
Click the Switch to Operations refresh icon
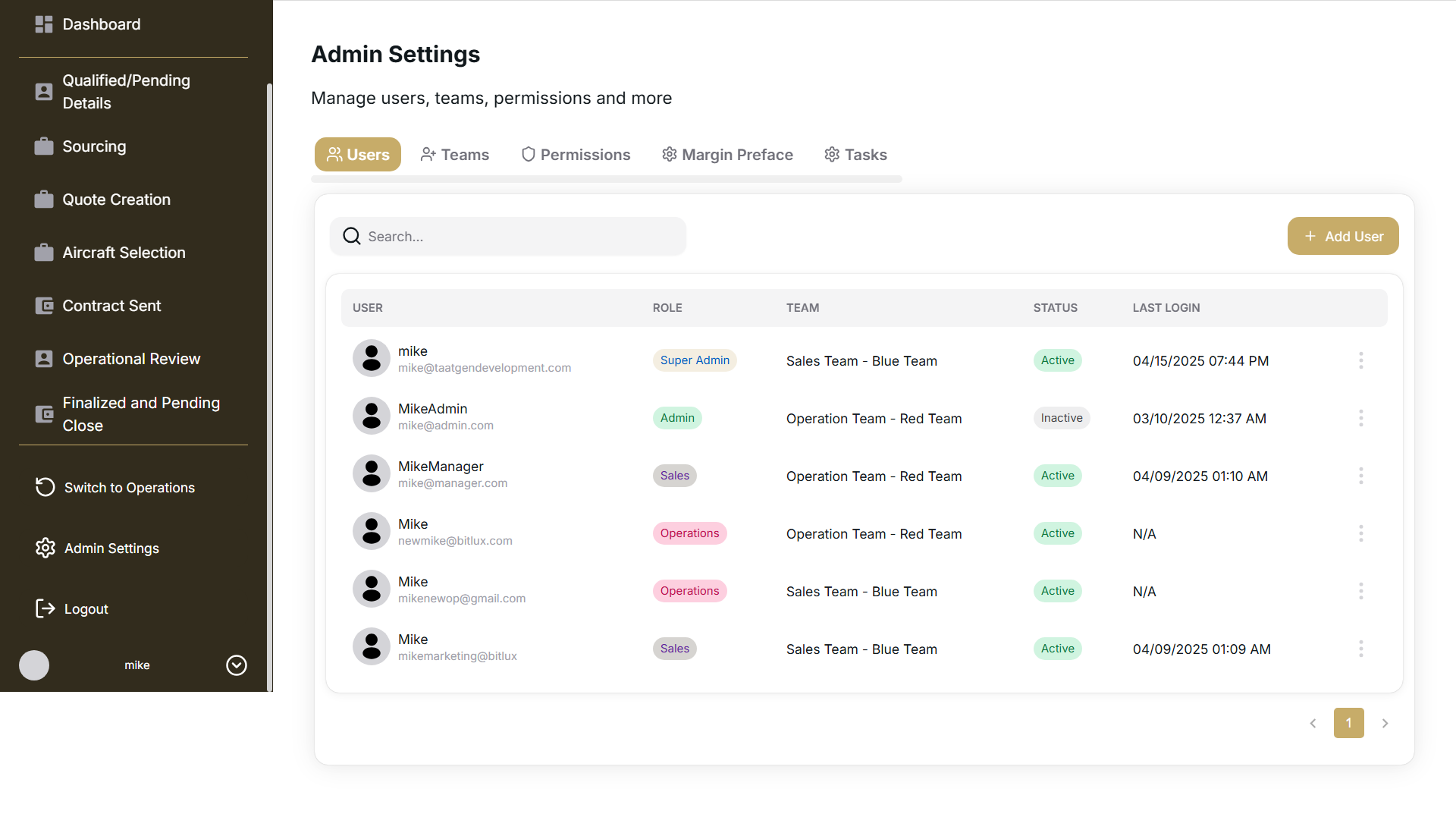tap(45, 487)
